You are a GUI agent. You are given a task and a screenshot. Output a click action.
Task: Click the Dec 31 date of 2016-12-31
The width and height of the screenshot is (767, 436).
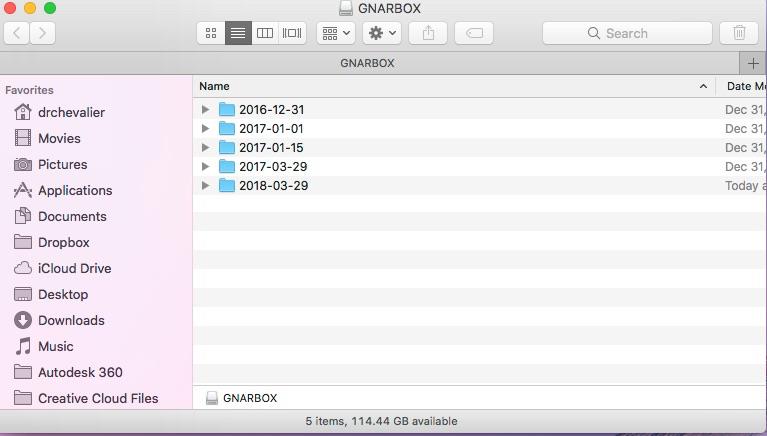745,110
